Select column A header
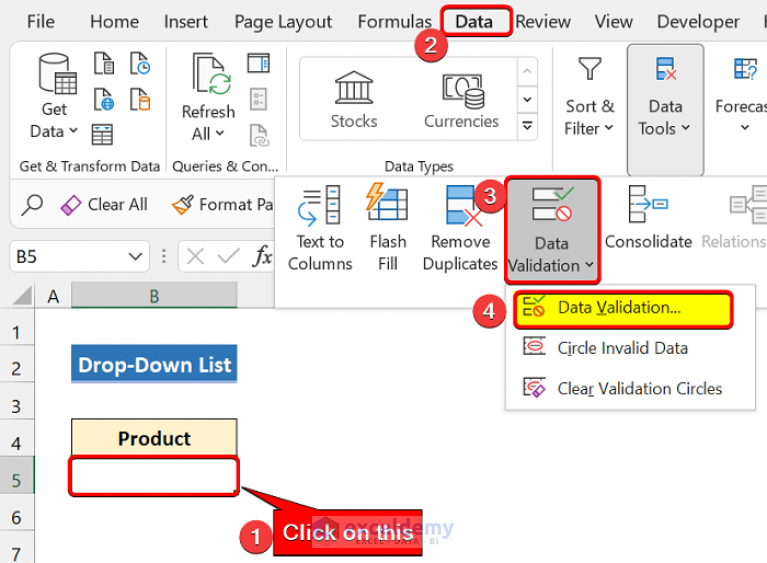767x563 pixels. pos(53,295)
